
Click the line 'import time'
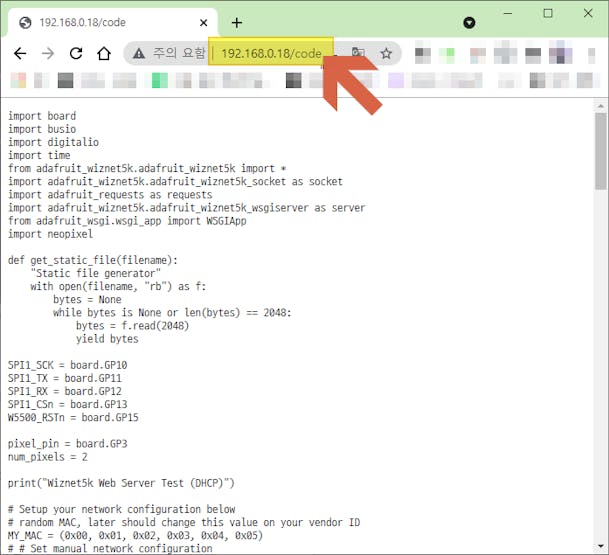pos(39,155)
